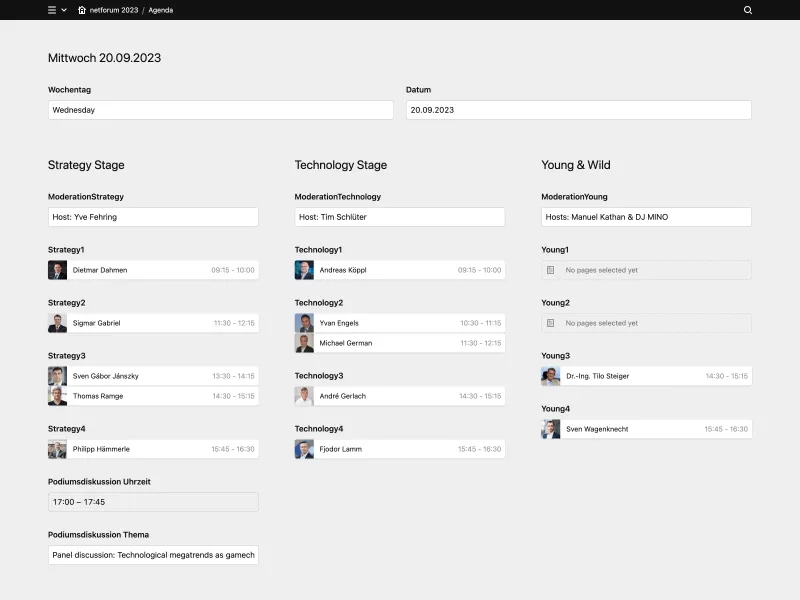
Task: Open the search icon top right
Action: click(x=746, y=10)
